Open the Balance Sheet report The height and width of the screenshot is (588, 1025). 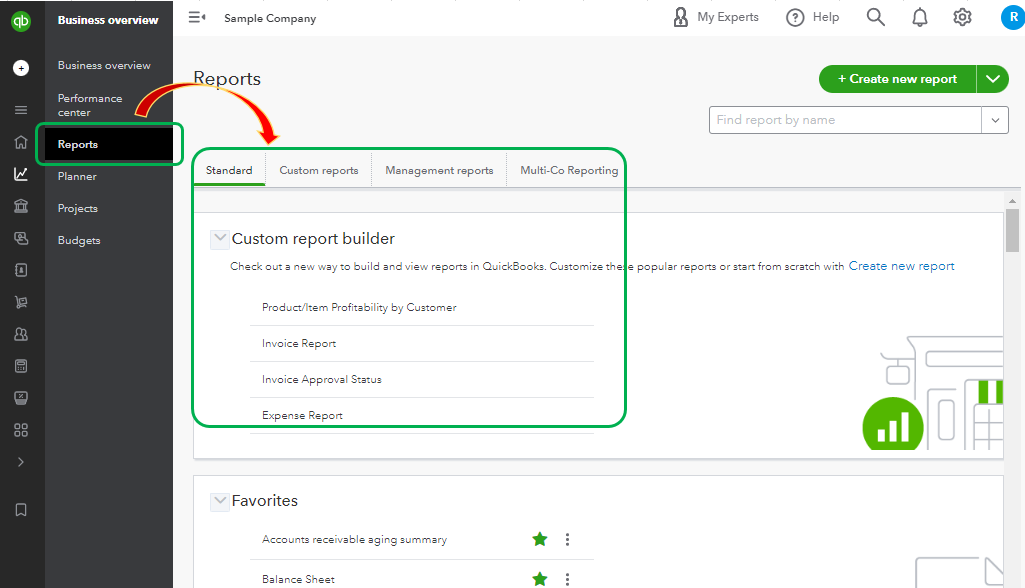298,579
